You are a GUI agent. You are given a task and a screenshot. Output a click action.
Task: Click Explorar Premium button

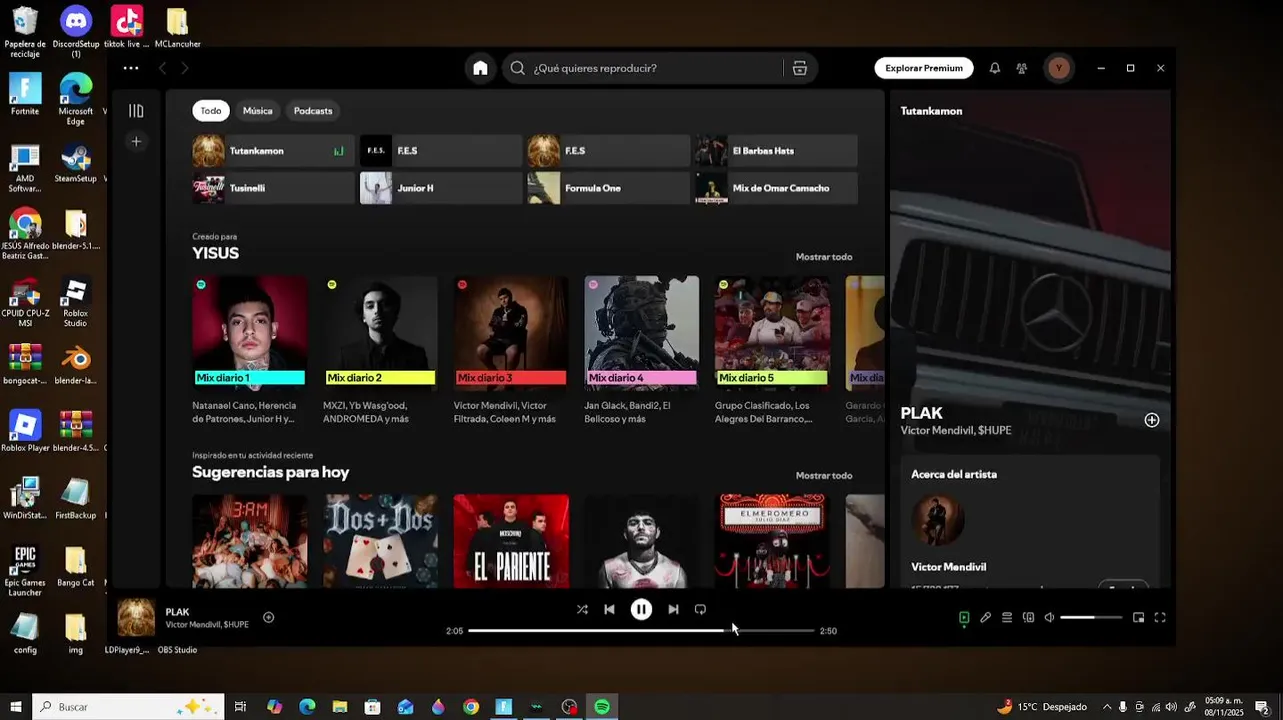[x=924, y=68]
